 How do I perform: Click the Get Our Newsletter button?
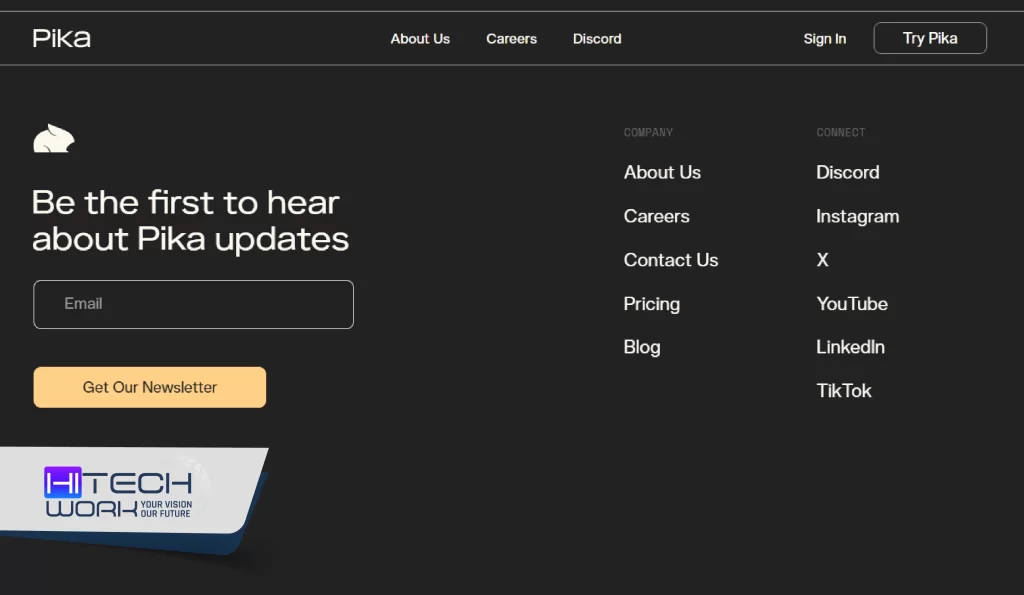click(x=150, y=387)
